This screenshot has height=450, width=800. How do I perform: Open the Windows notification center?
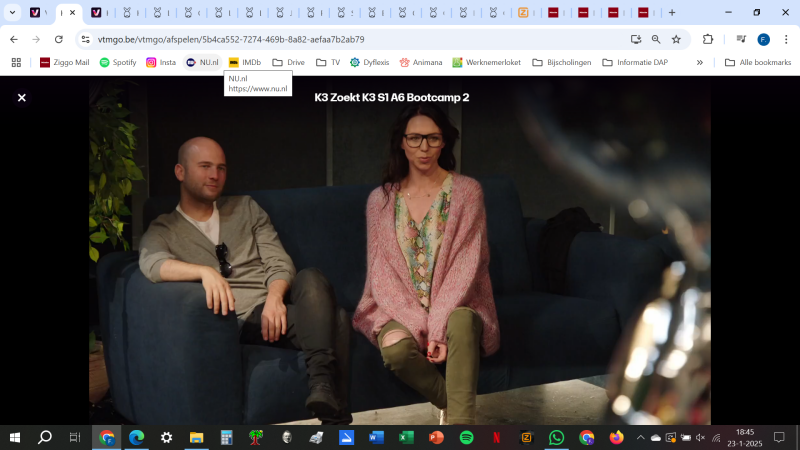coord(779,437)
